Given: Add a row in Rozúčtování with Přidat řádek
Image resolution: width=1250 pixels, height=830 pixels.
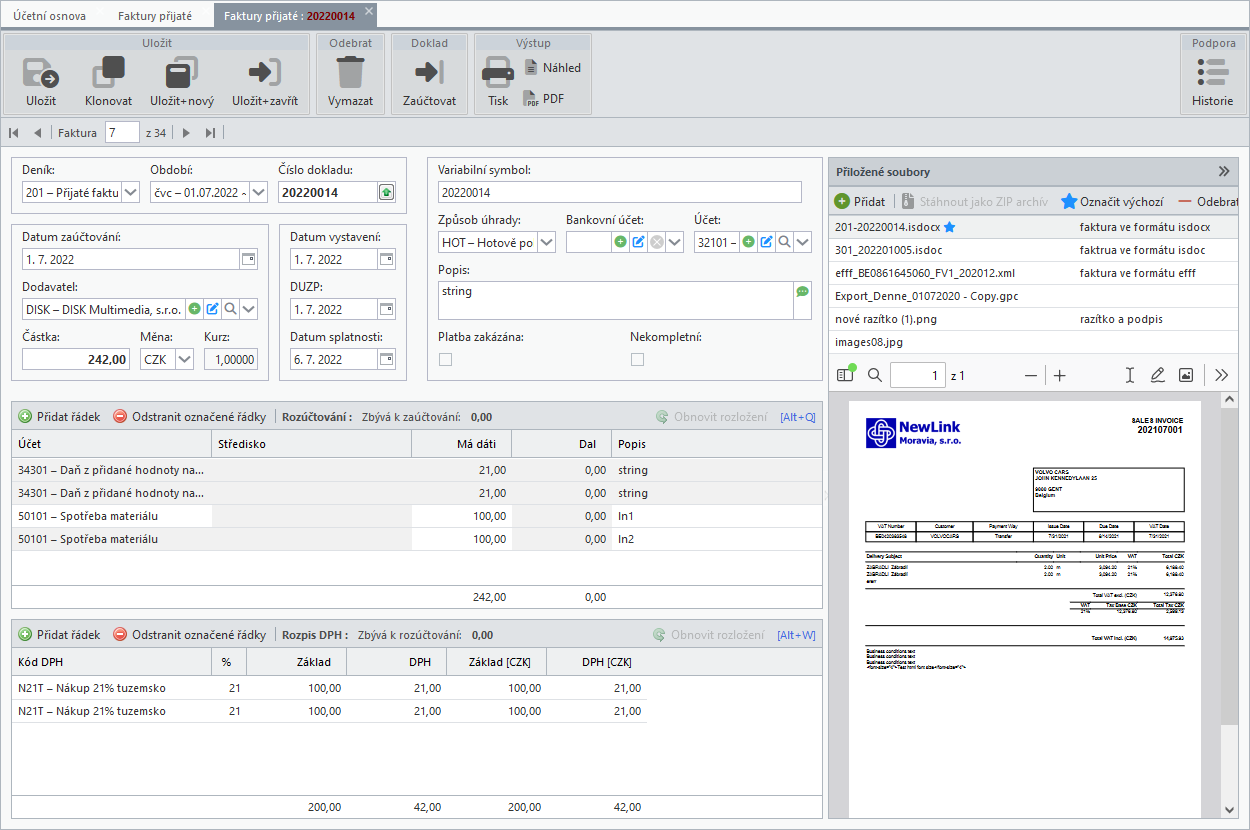Looking at the screenshot, I should [60, 416].
